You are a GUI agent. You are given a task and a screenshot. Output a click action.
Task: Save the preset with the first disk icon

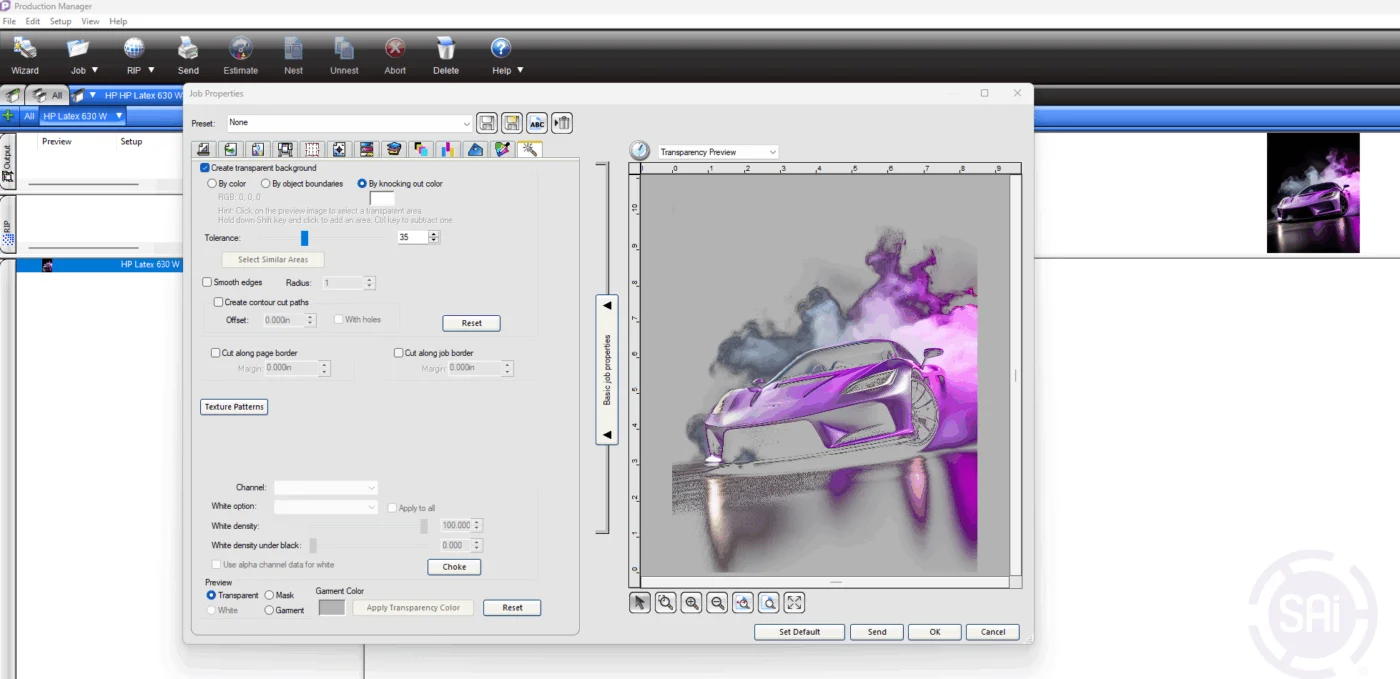[x=487, y=123]
